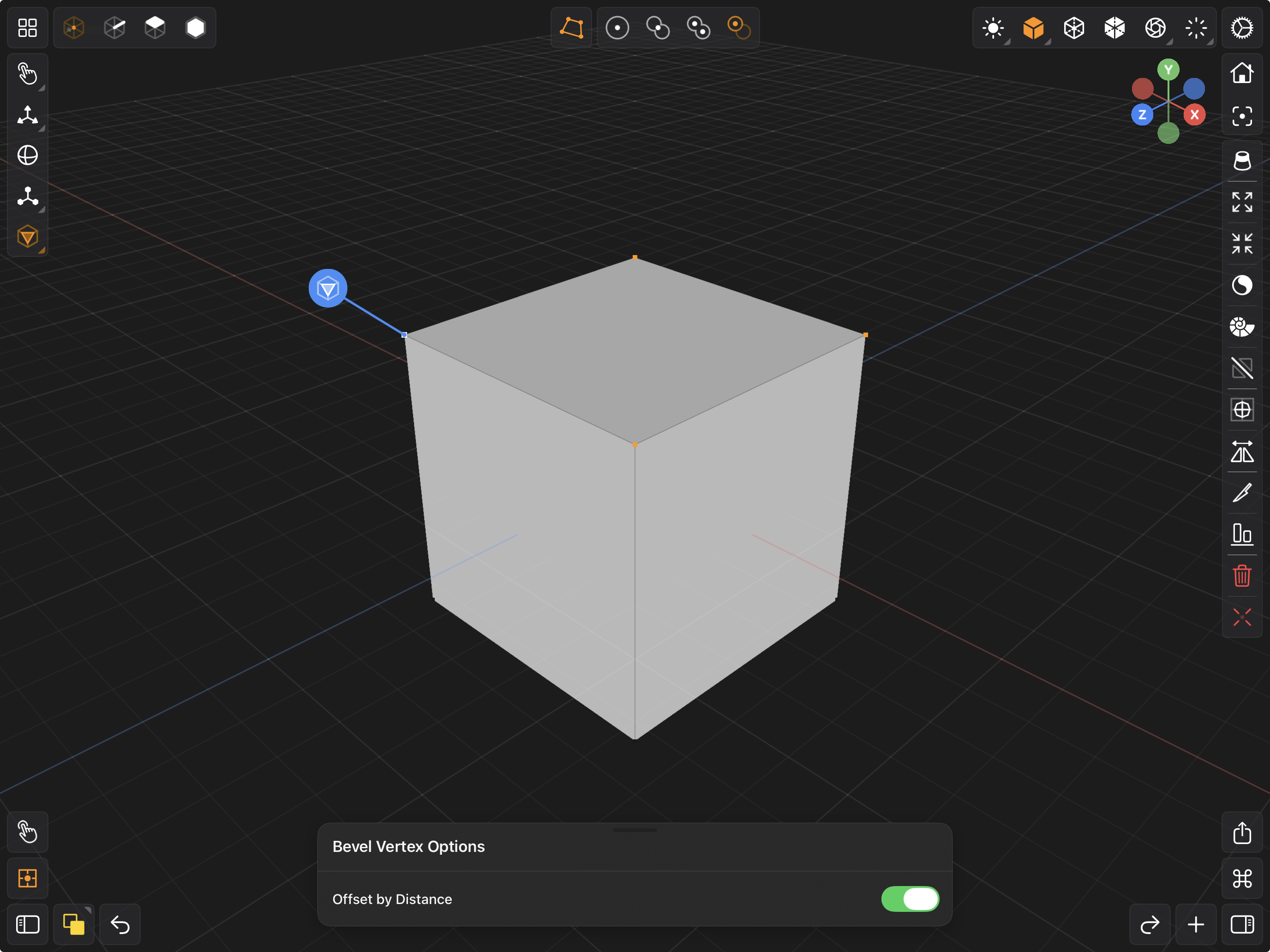
Task: Select vertex selection mode cube icon
Action: (x=74, y=28)
